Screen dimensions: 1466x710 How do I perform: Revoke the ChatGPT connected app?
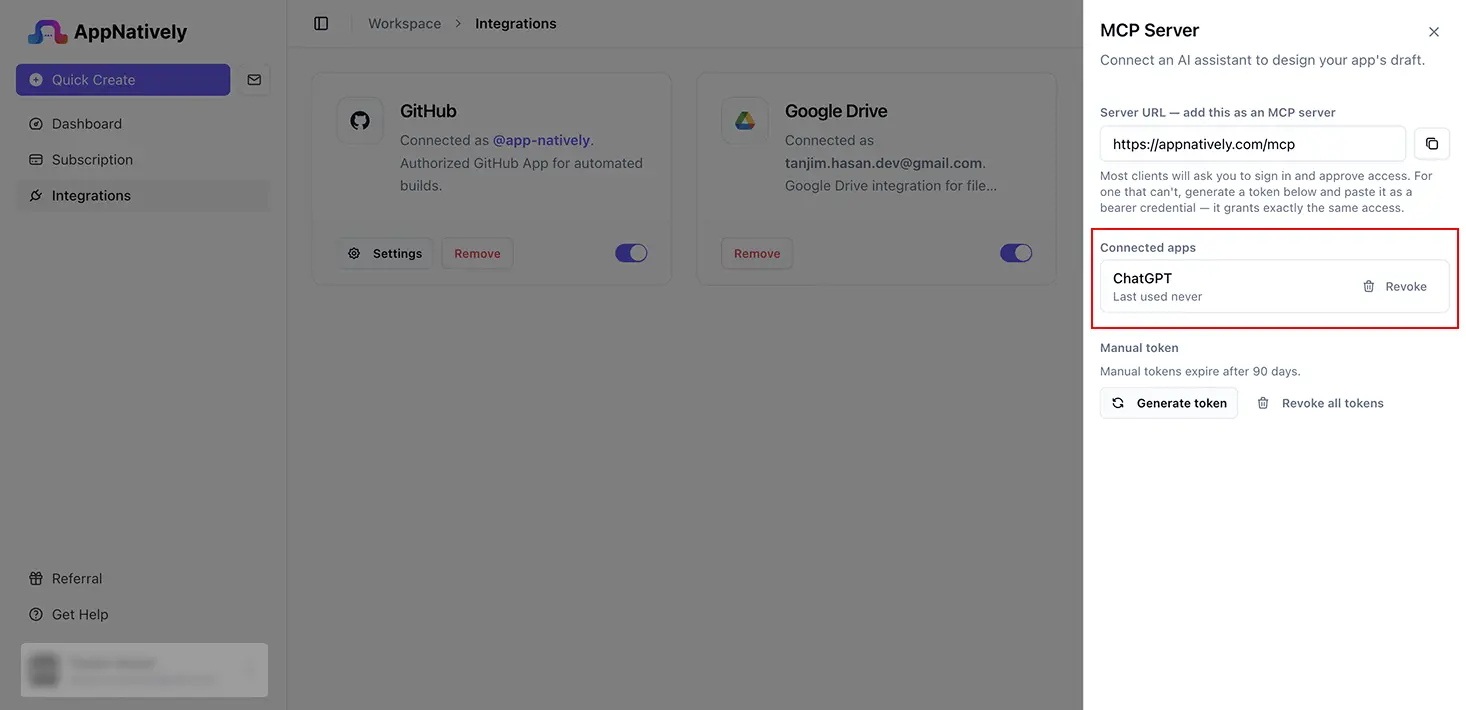1395,287
